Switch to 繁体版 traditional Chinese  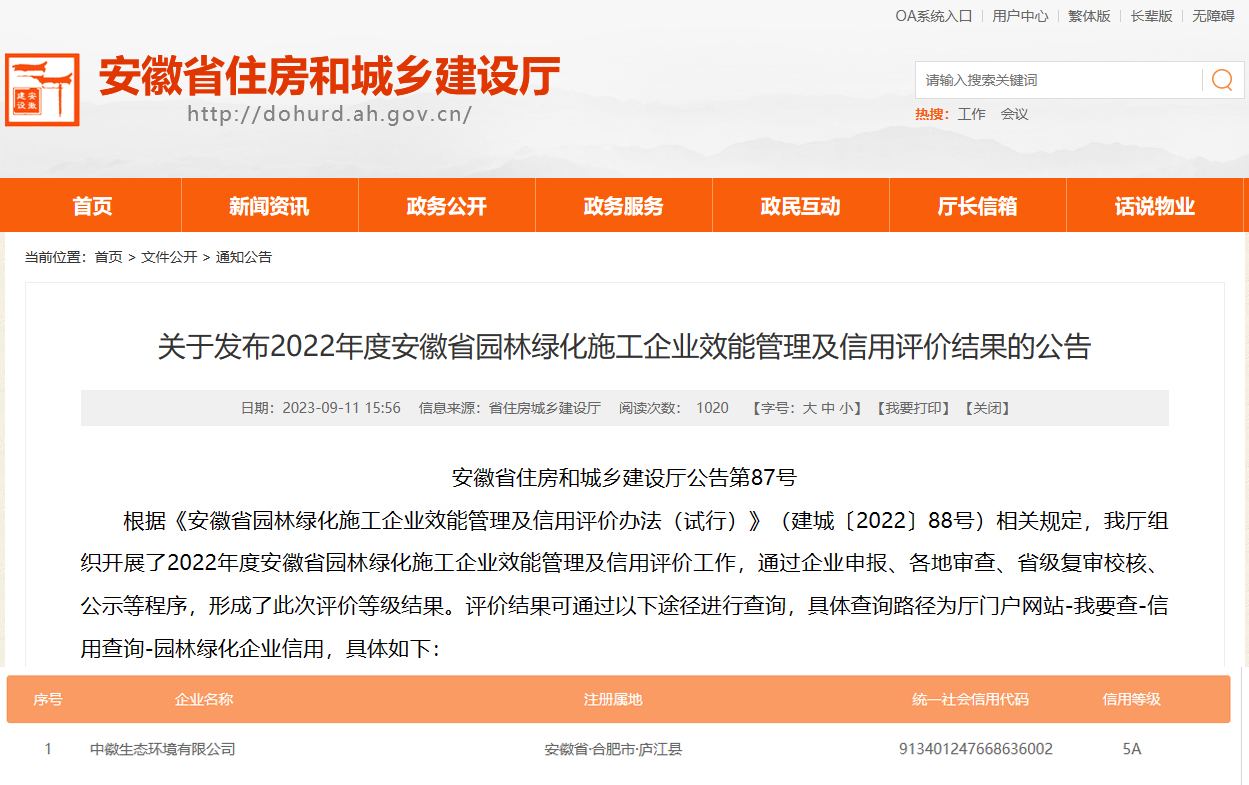(x=1089, y=16)
